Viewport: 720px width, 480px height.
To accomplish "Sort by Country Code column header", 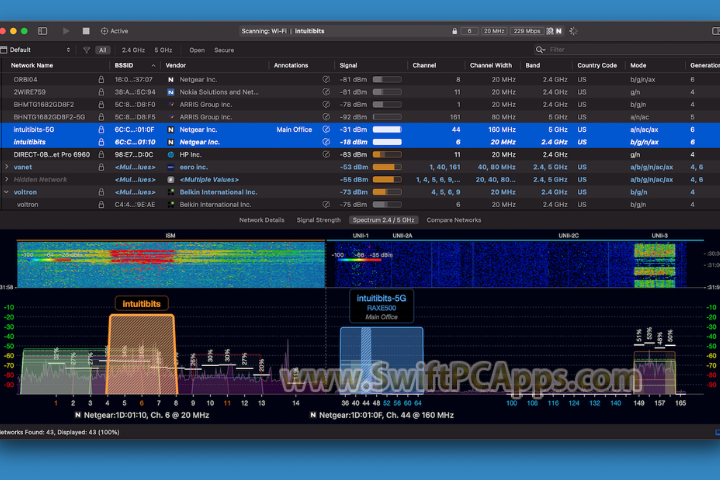I will pos(597,65).
